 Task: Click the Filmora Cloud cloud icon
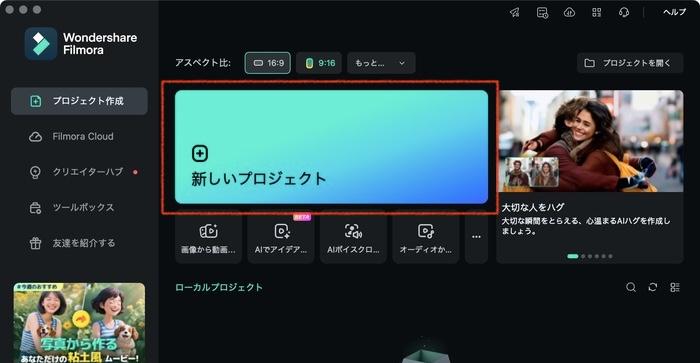coord(35,137)
